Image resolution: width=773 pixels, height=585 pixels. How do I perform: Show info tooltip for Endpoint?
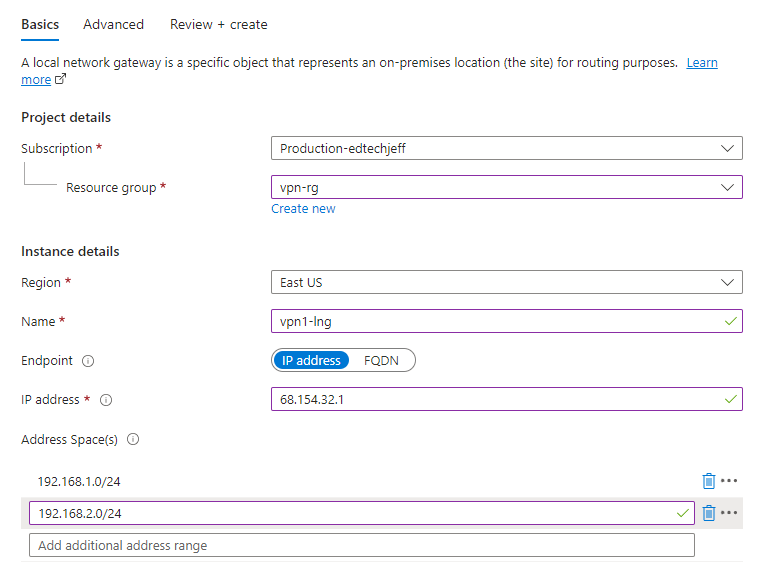tap(88, 361)
